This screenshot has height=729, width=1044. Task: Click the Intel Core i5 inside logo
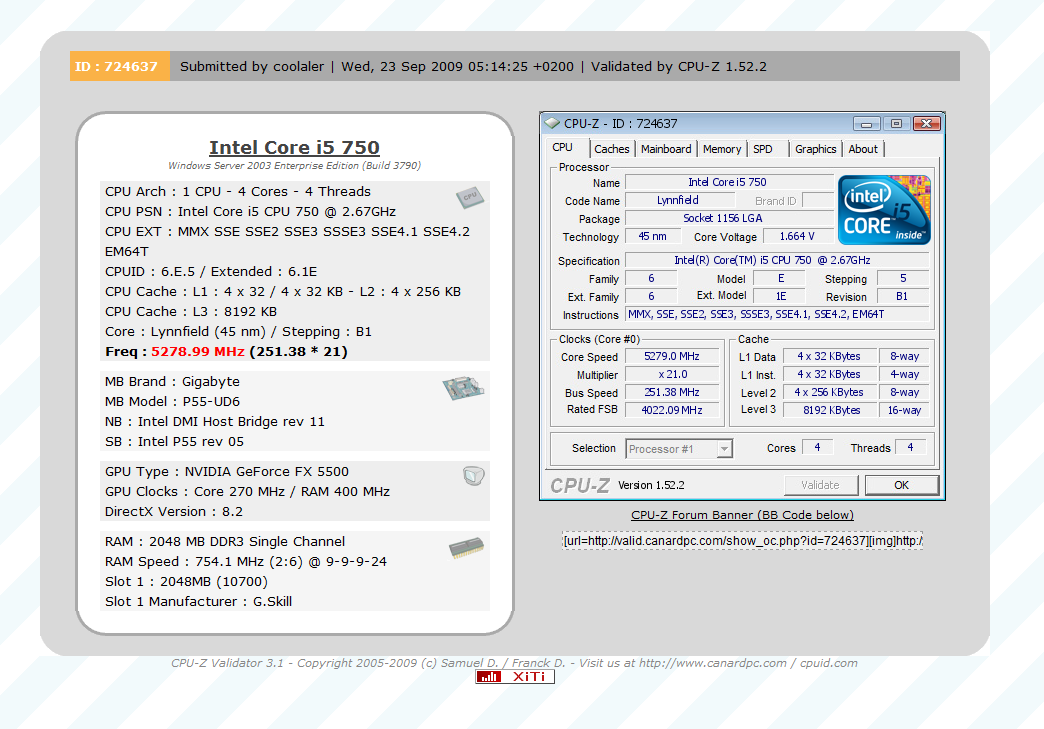884,210
